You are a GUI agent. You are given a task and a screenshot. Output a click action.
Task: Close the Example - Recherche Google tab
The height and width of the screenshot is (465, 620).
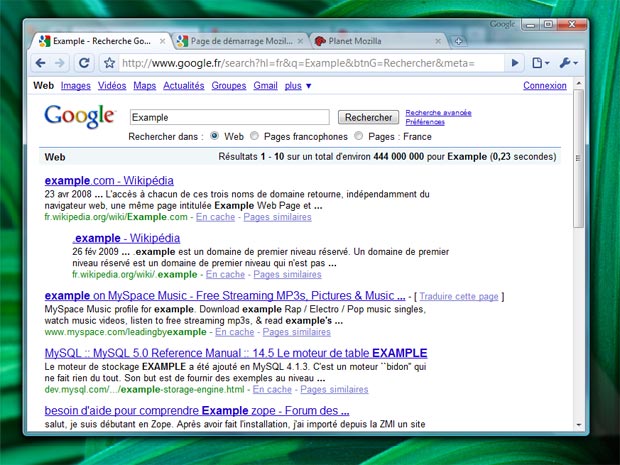tap(162, 41)
